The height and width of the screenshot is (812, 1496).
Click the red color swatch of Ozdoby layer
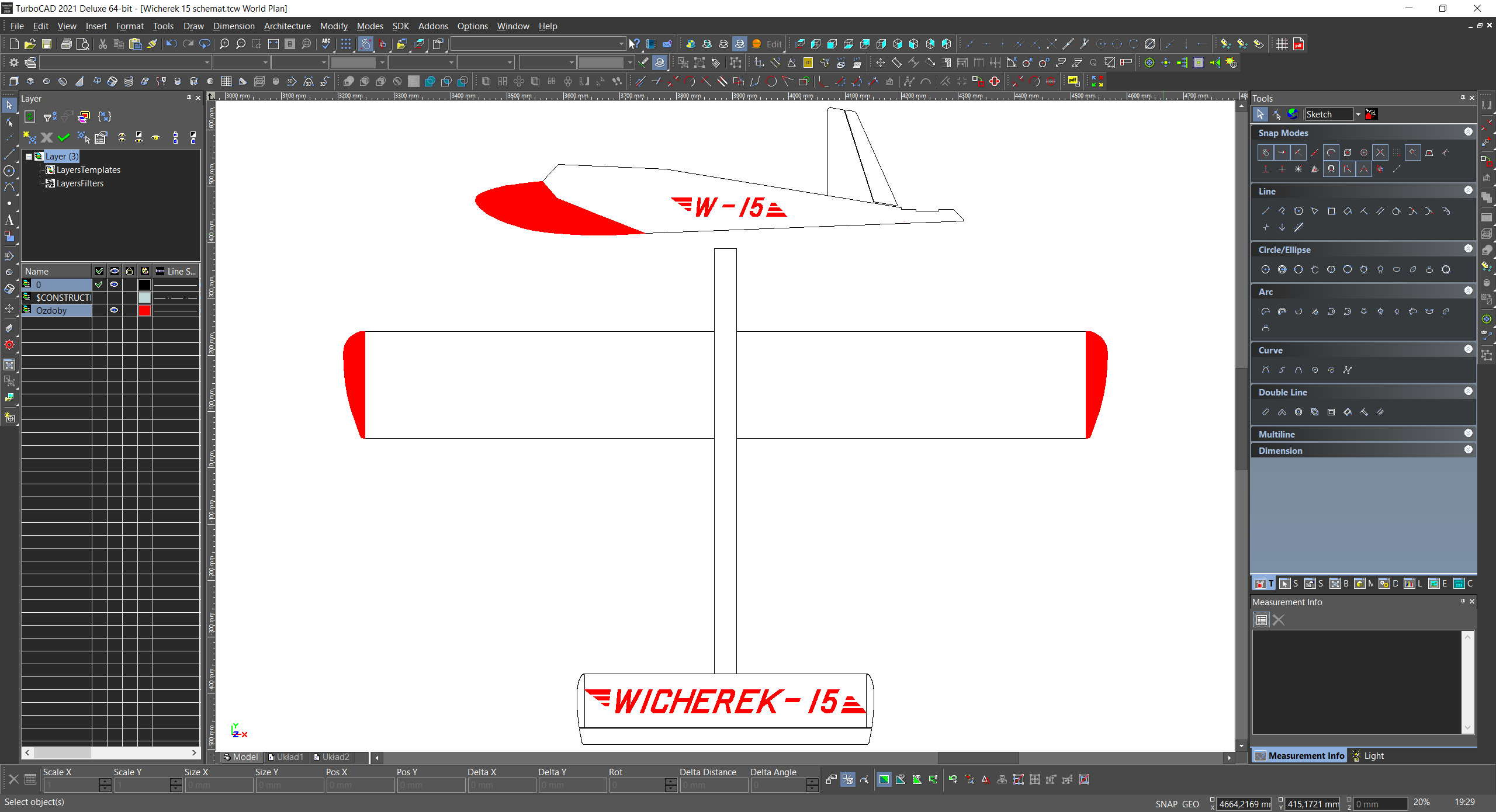[x=144, y=311]
